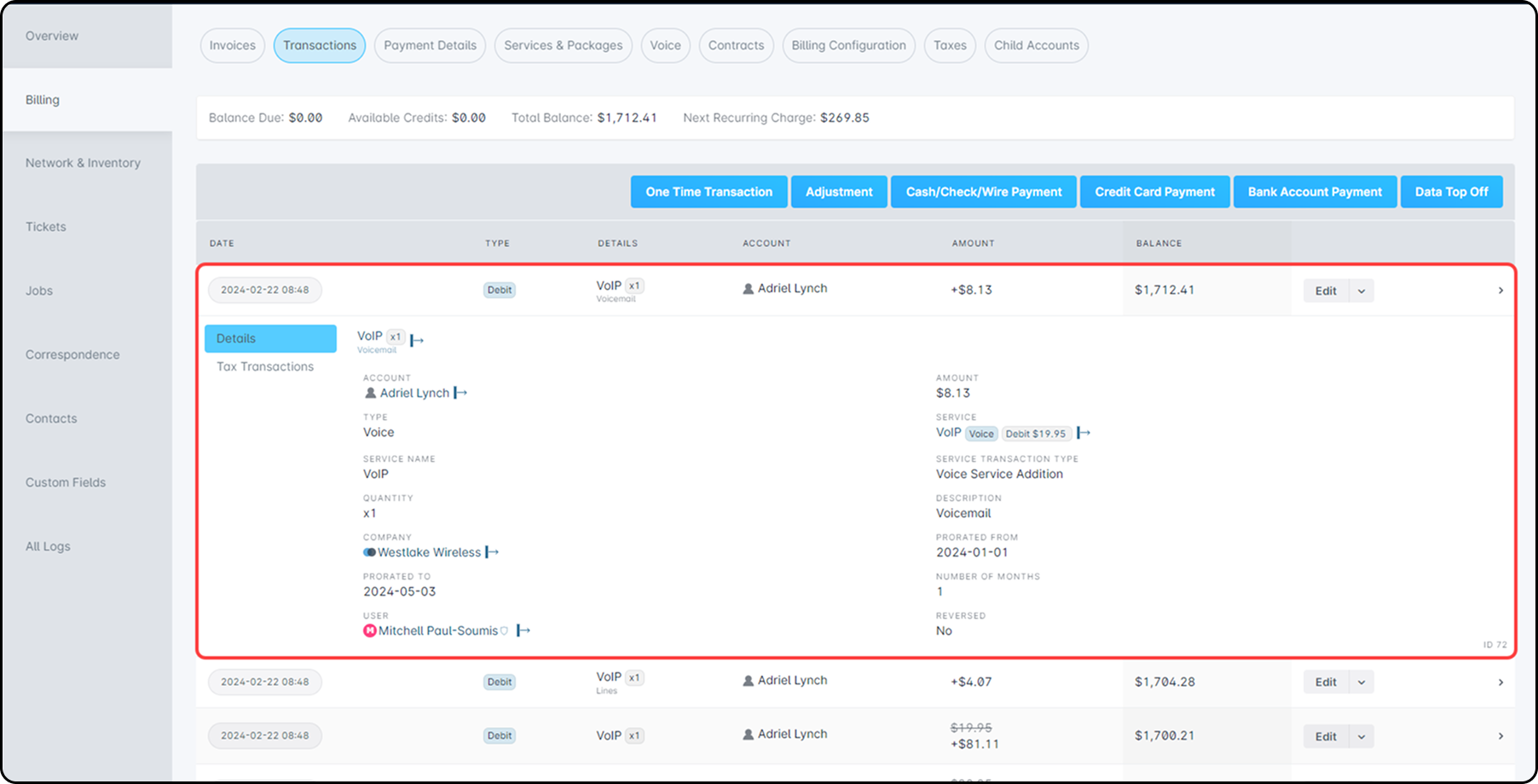Viewport: 1538px width, 784px height.
Task: Open Overview in the sidebar
Action: pyautogui.click(x=86, y=36)
